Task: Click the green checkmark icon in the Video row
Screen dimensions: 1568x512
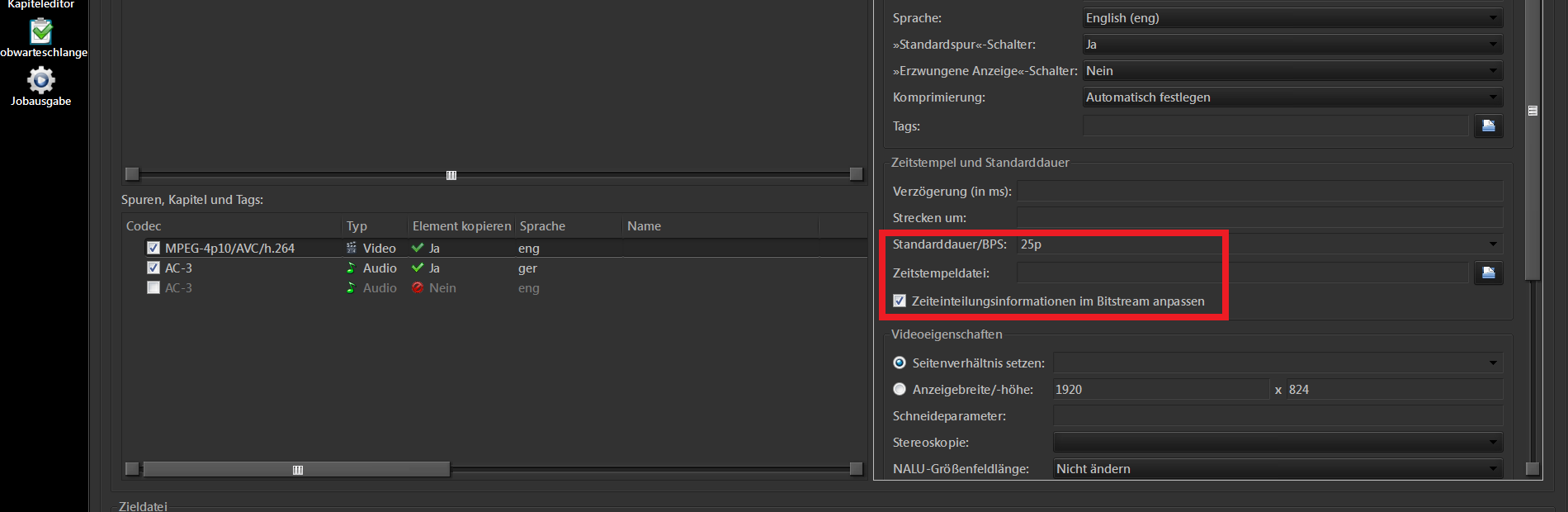Action: tap(418, 248)
